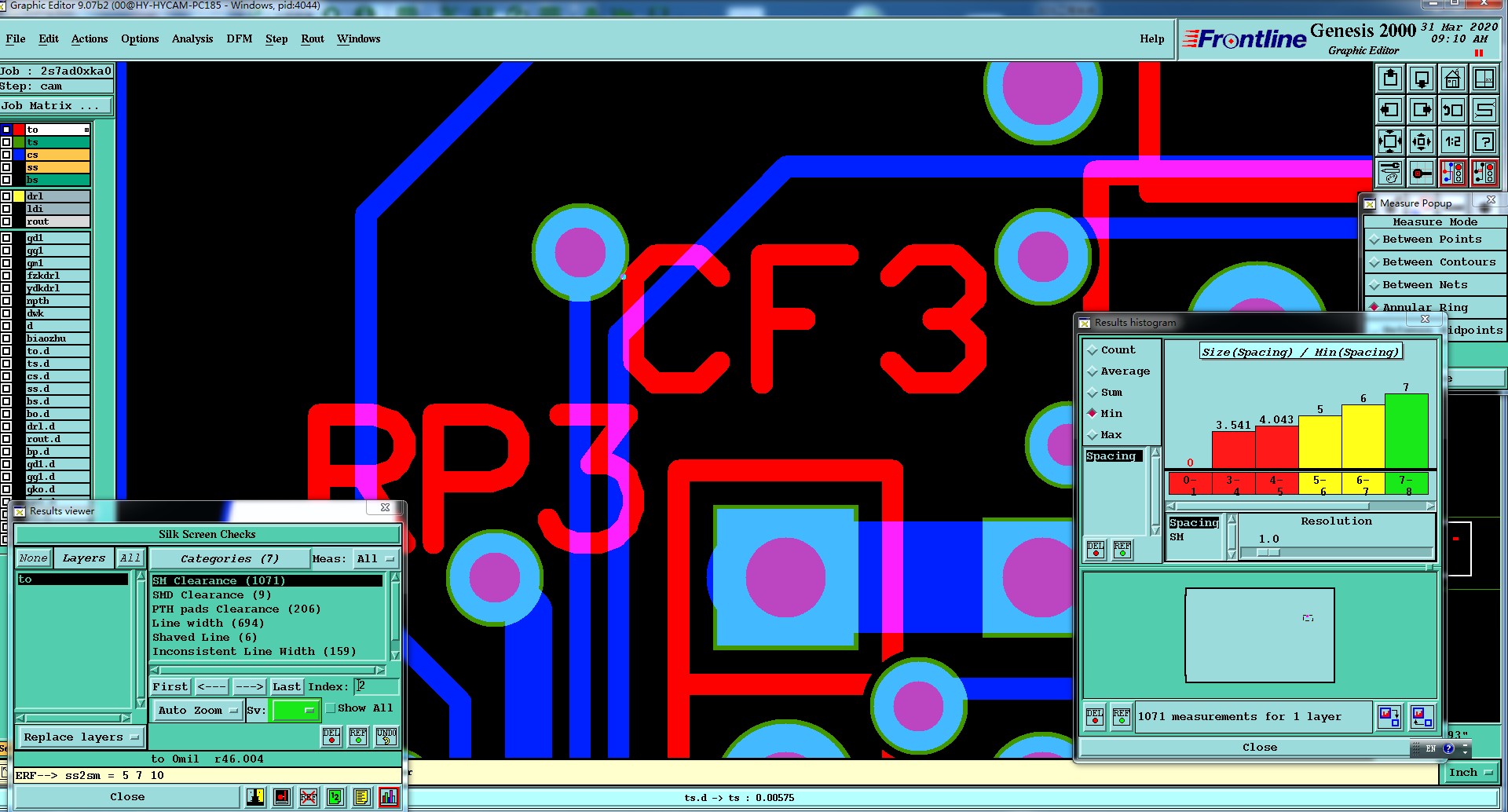Screen dimensions: 1508x812
Task: Click the zoom in arrows icon
Action: [1390, 141]
